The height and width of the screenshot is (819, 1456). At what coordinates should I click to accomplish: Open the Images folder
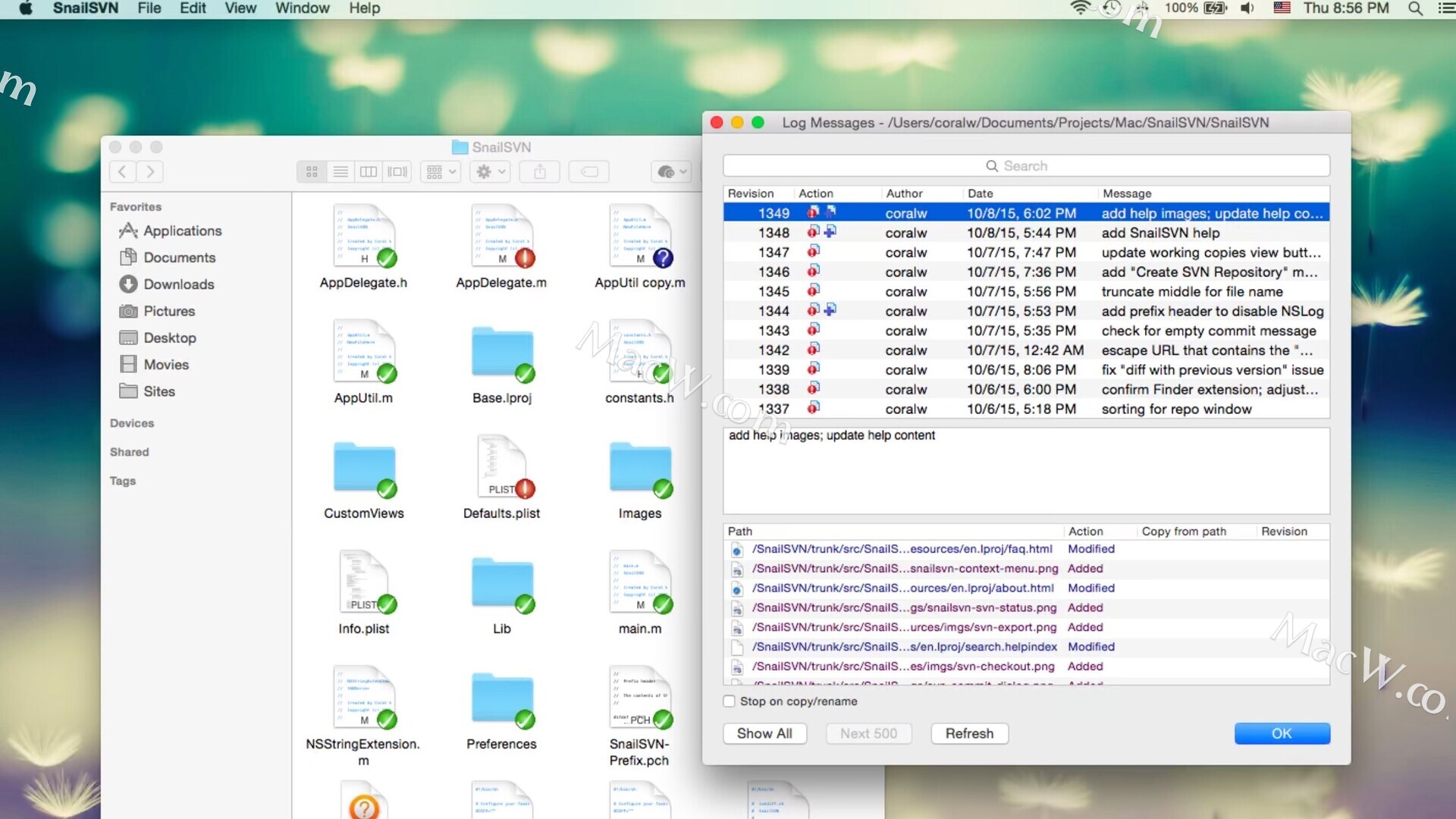pos(640,468)
